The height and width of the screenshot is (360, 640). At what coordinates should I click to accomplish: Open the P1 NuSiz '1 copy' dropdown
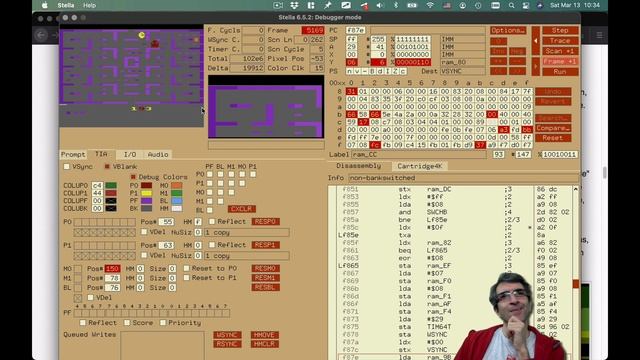[246, 256]
